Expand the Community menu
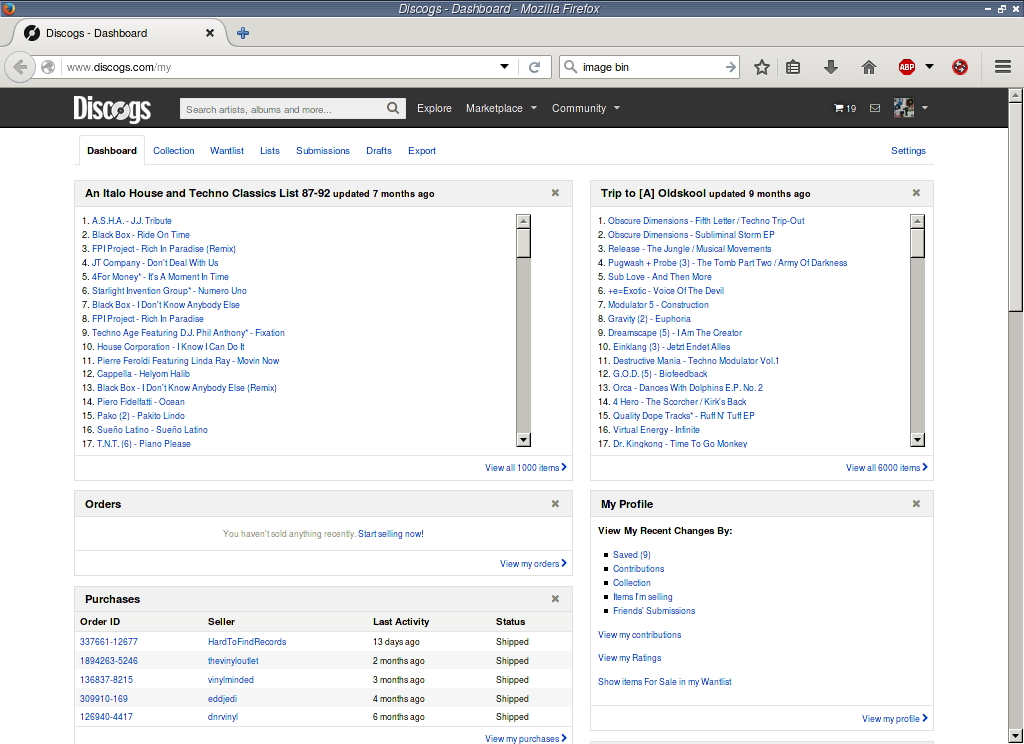1024x744 pixels. coord(586,108)
